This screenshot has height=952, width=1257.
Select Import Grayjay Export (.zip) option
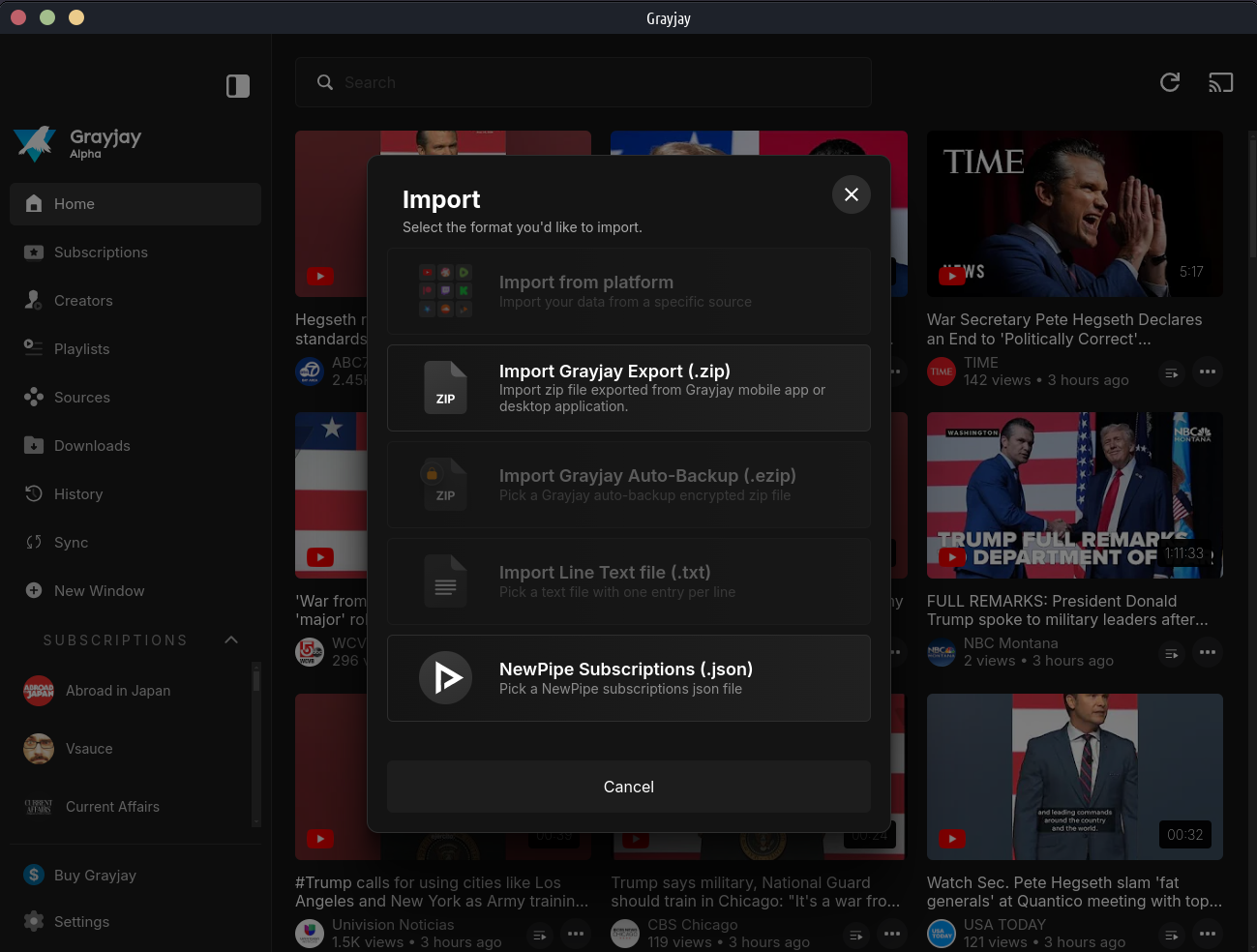pyautogui.click(x=629, y=388)
